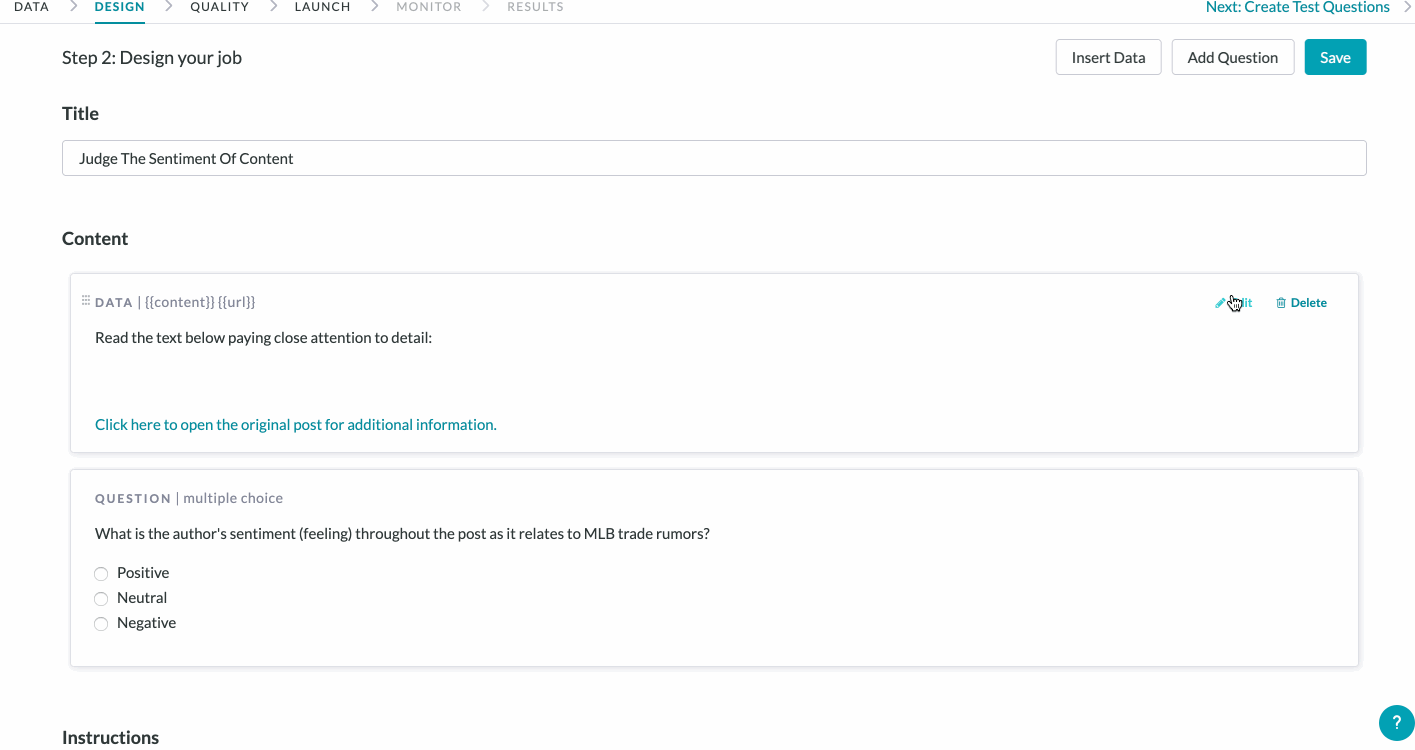Click the chevron arrow after Next: Create Test Questions
1415x750 pixels.
tap(1407, 8)
